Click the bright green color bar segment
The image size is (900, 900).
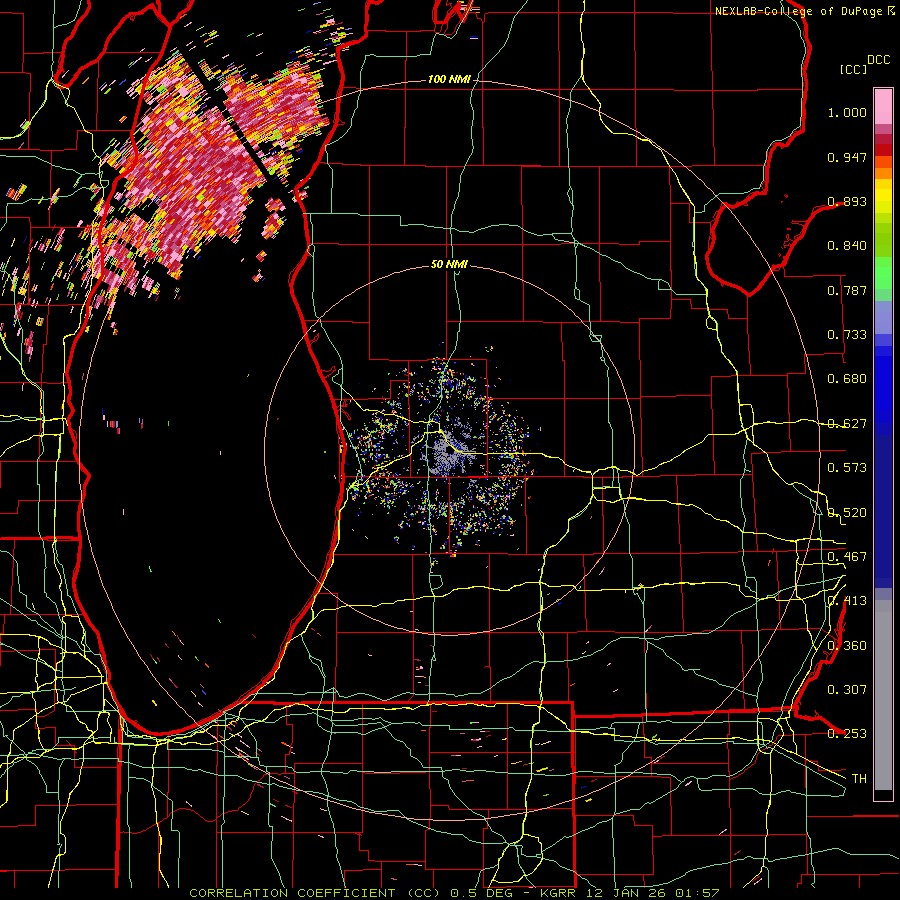(x=883, y=273)
